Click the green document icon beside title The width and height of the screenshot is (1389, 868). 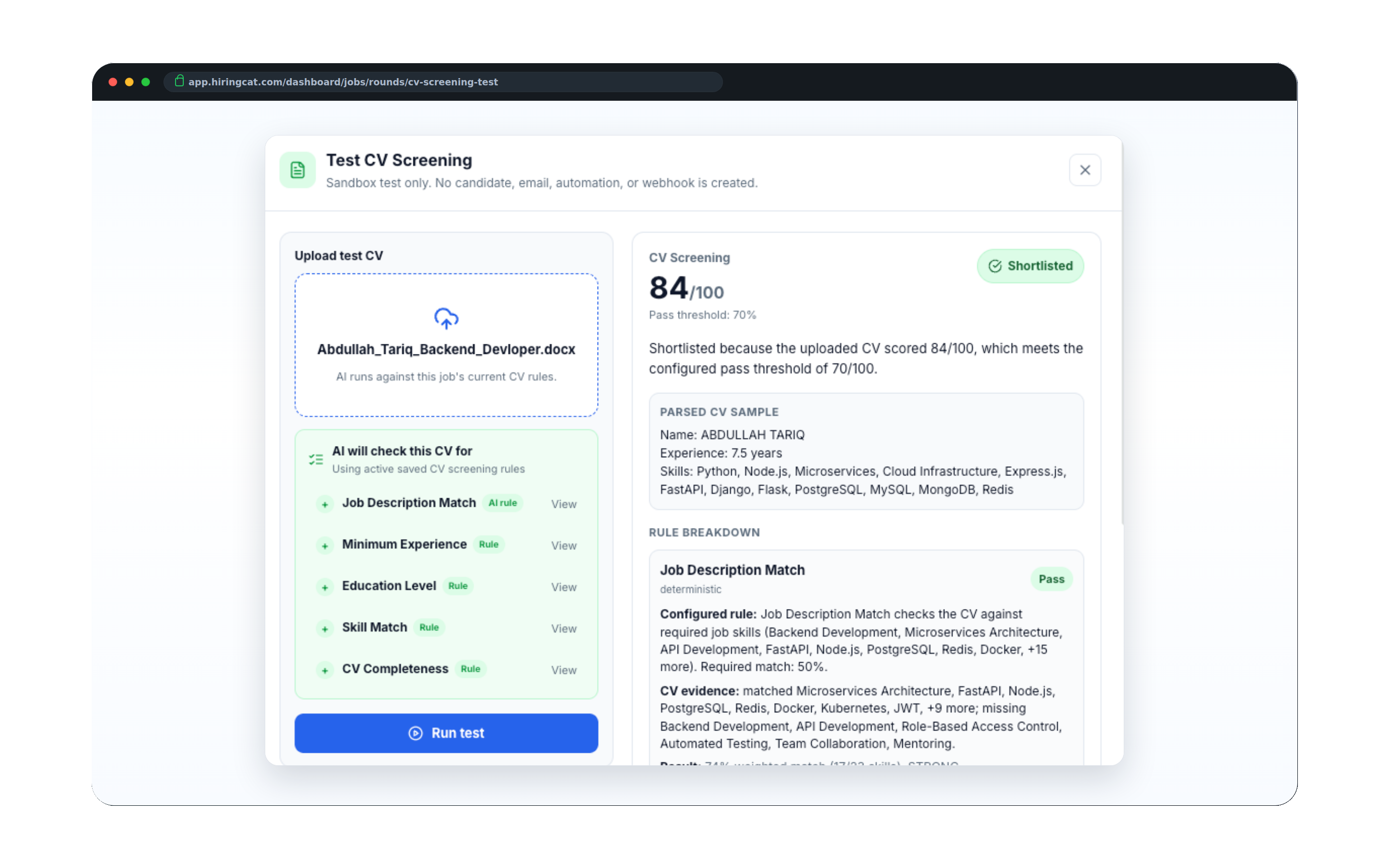(297, 170)
